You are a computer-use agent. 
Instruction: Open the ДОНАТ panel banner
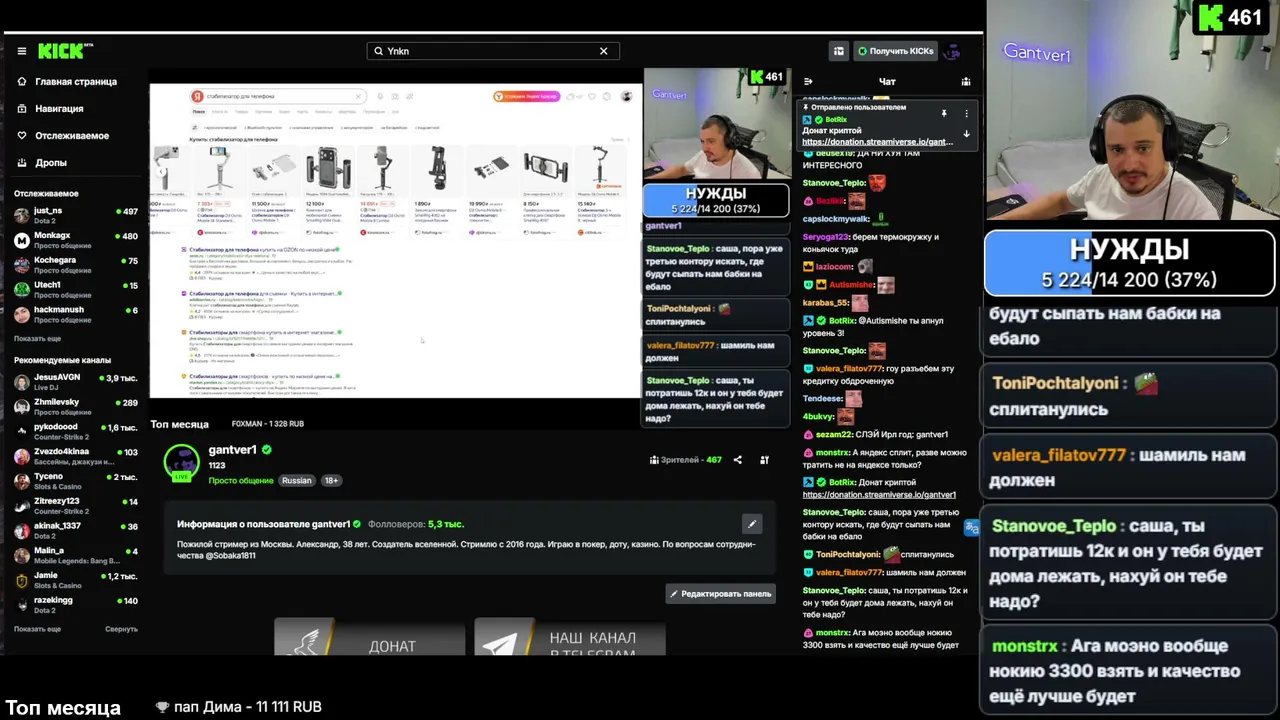[369, 638]
